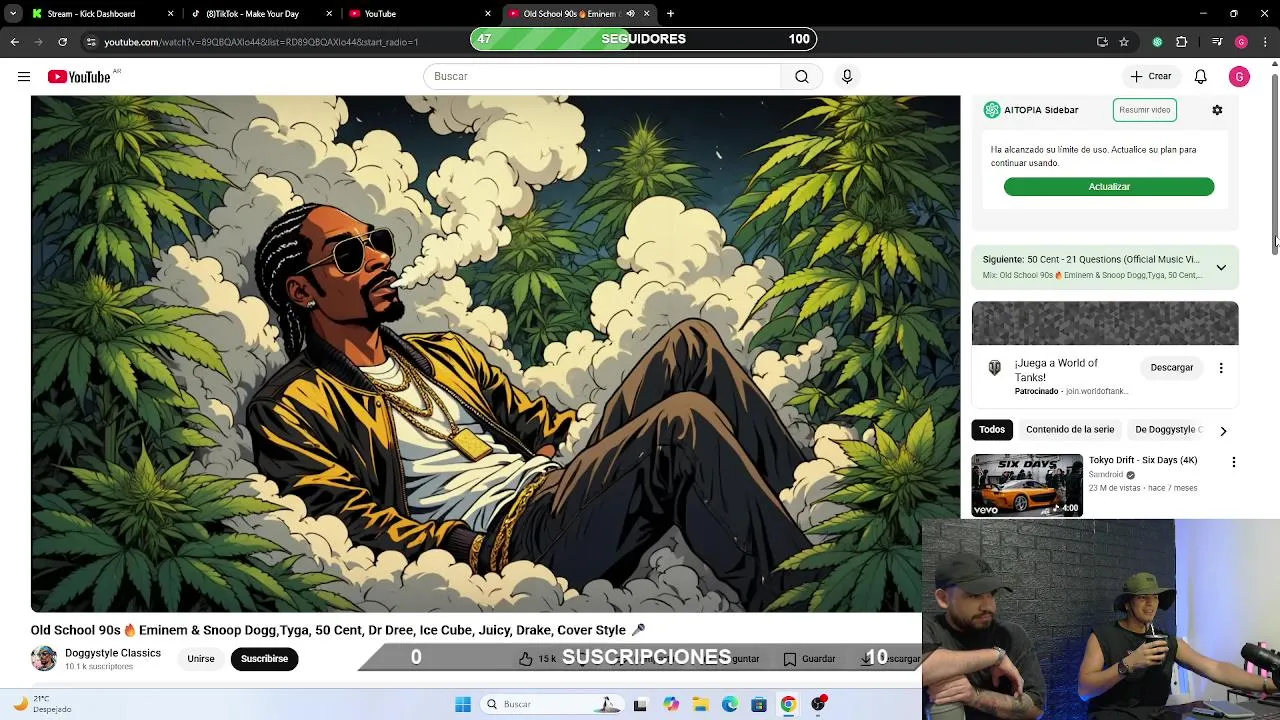1280x720 pixels.
Task: Open a new browser tab
Action: click(x=670, y=14)
